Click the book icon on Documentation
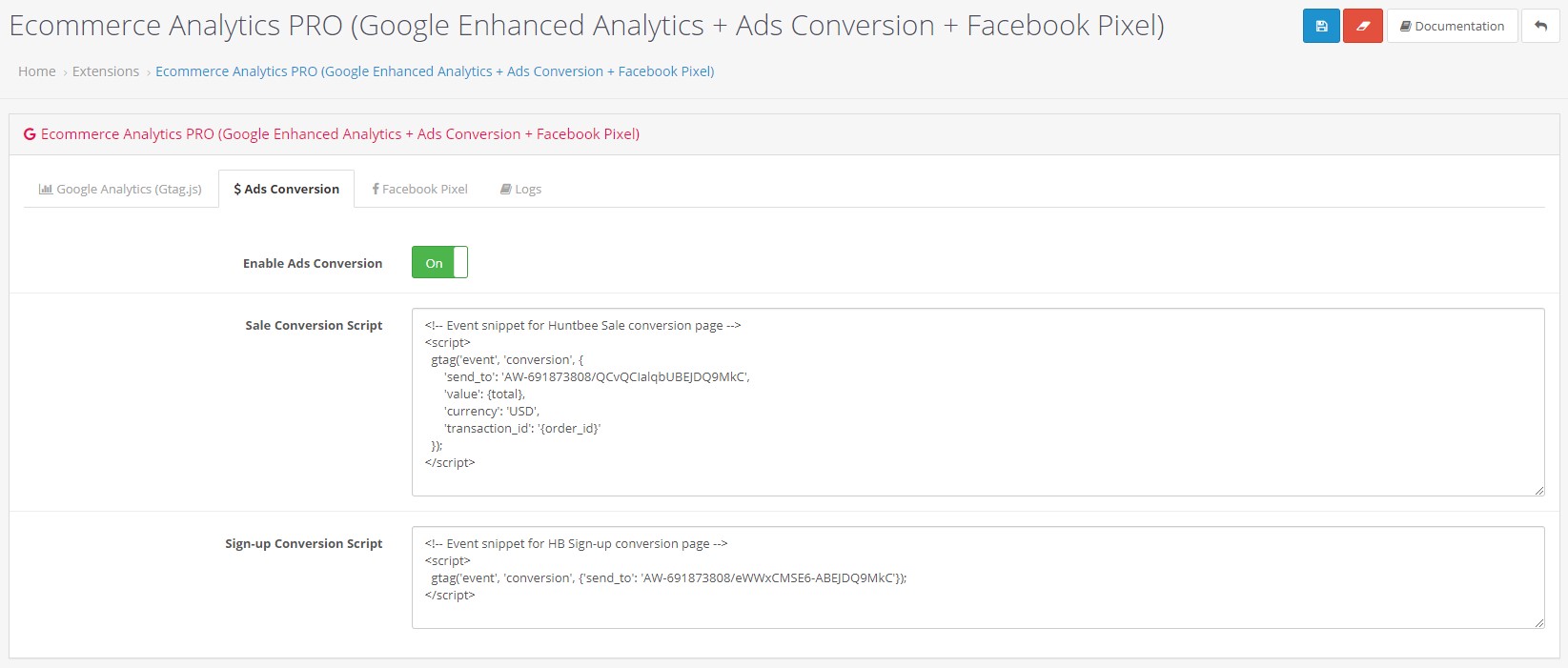The width and height of the screenshot is (1568, 668). [1405, 27]
